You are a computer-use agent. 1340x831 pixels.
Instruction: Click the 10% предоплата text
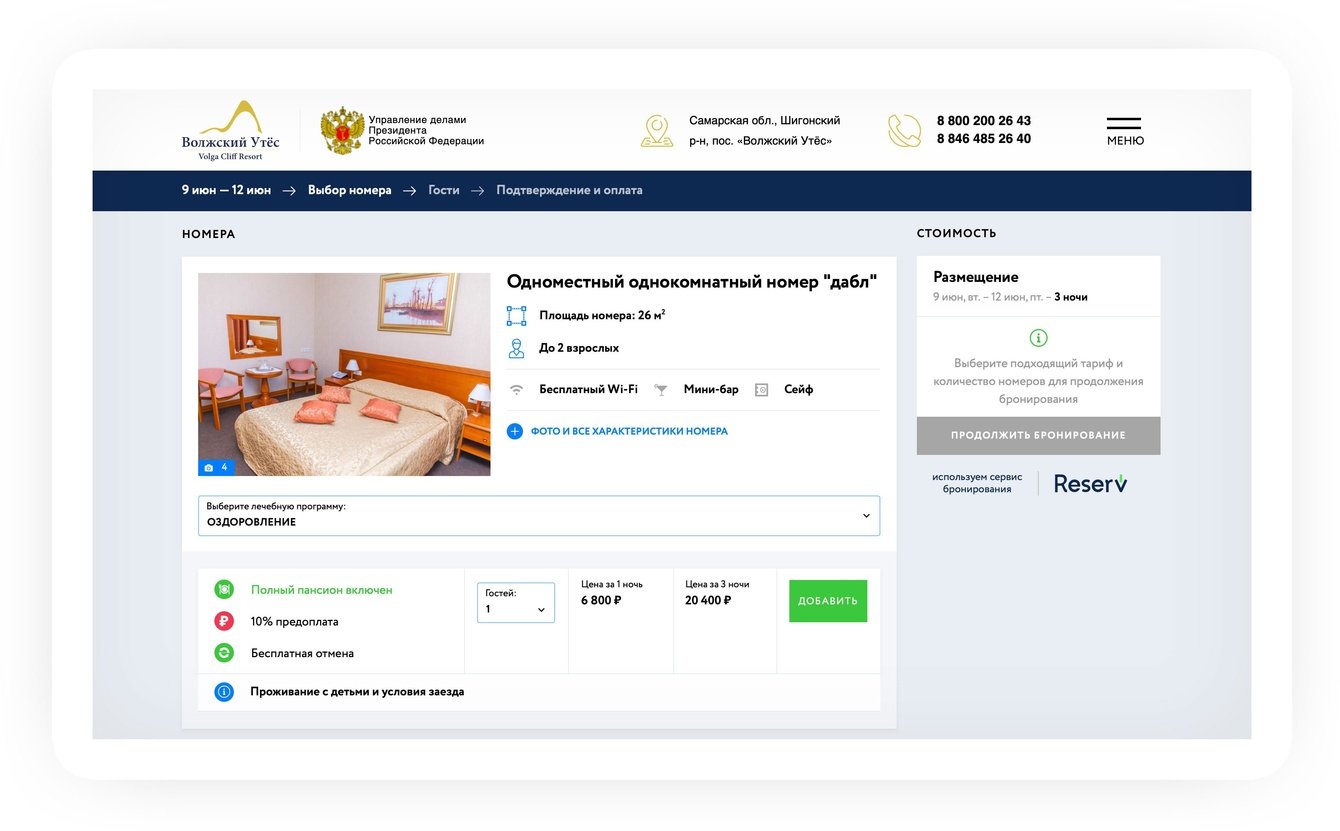point(295,621)
